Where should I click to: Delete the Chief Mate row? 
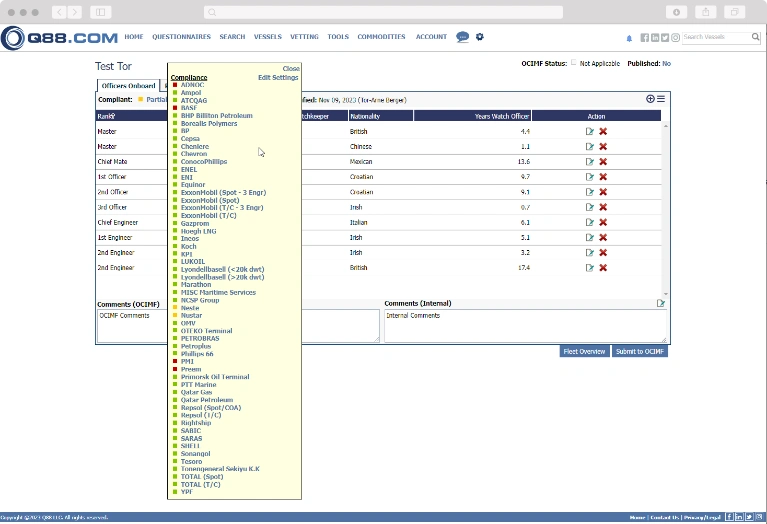(x=603, y=161)
